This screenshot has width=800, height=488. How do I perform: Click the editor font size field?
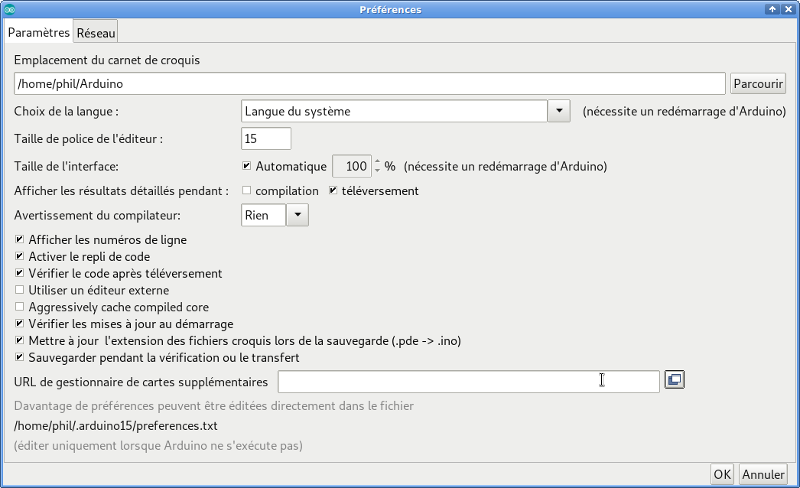(x=266, y=139)
